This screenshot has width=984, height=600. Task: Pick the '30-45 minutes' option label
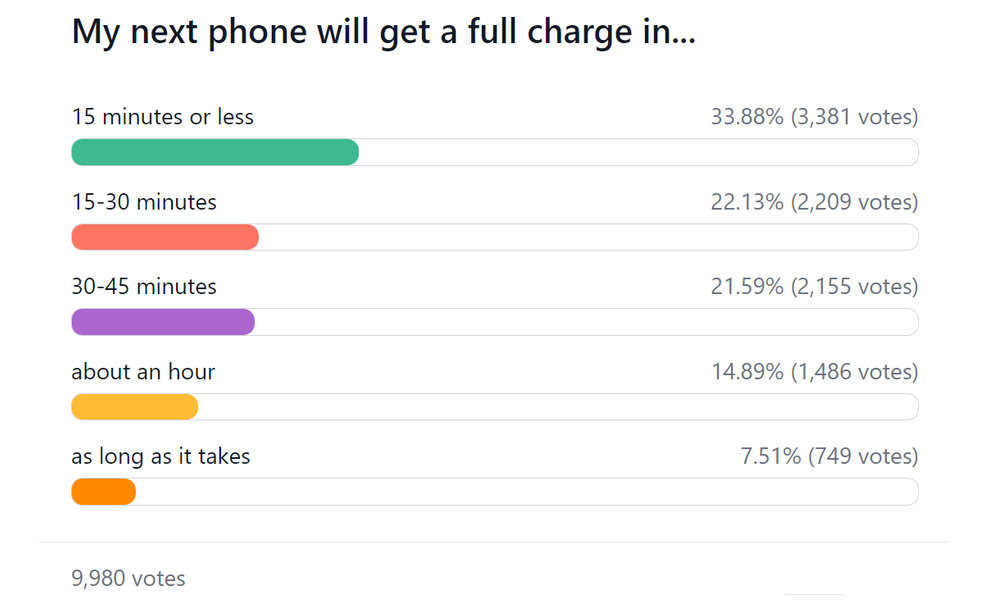(x=144, y=287)
